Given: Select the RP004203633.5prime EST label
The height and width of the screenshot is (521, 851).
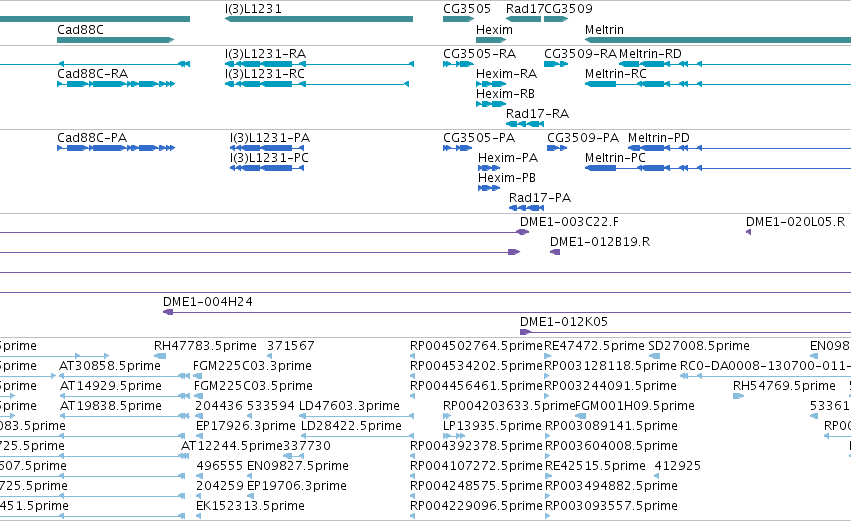Looking at the screenshot, I should coord(509,406).
